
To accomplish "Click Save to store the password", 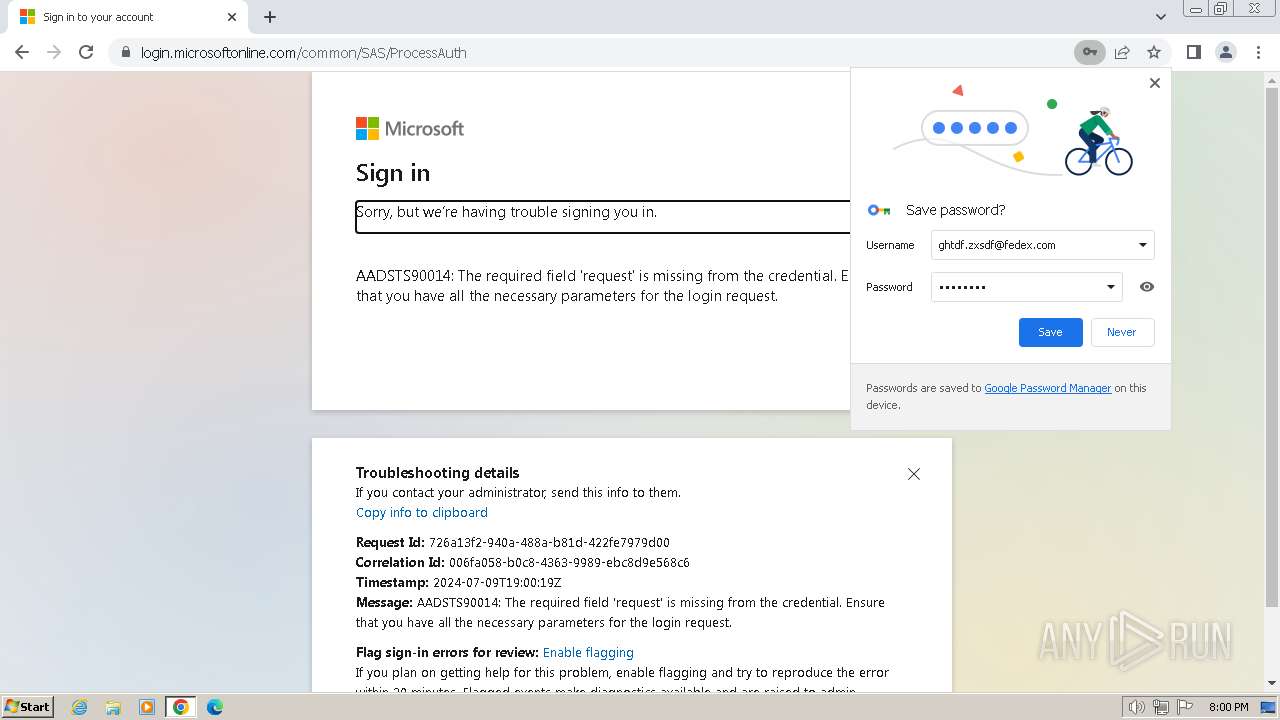I will pyautogui.click(x=1050, y=332).
